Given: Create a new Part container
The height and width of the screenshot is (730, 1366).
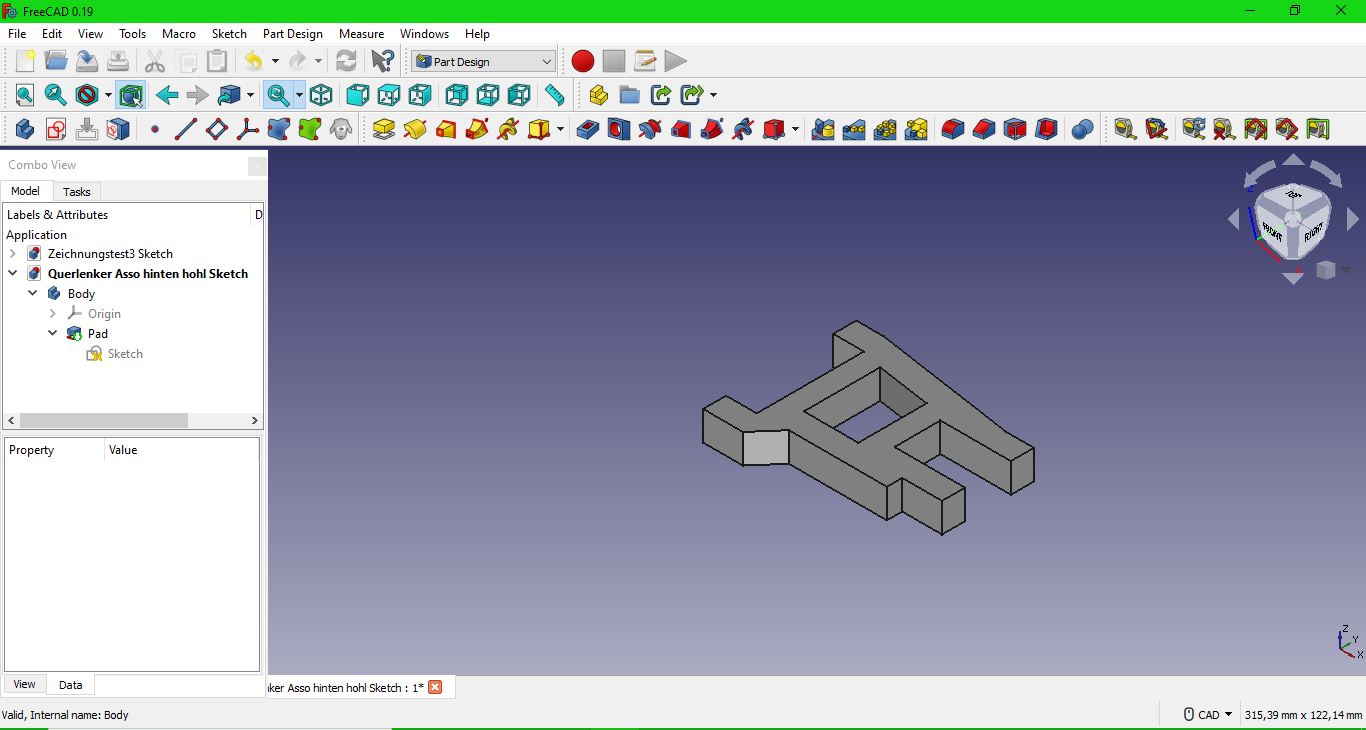Looking at the screenshot, I should 598,95.
